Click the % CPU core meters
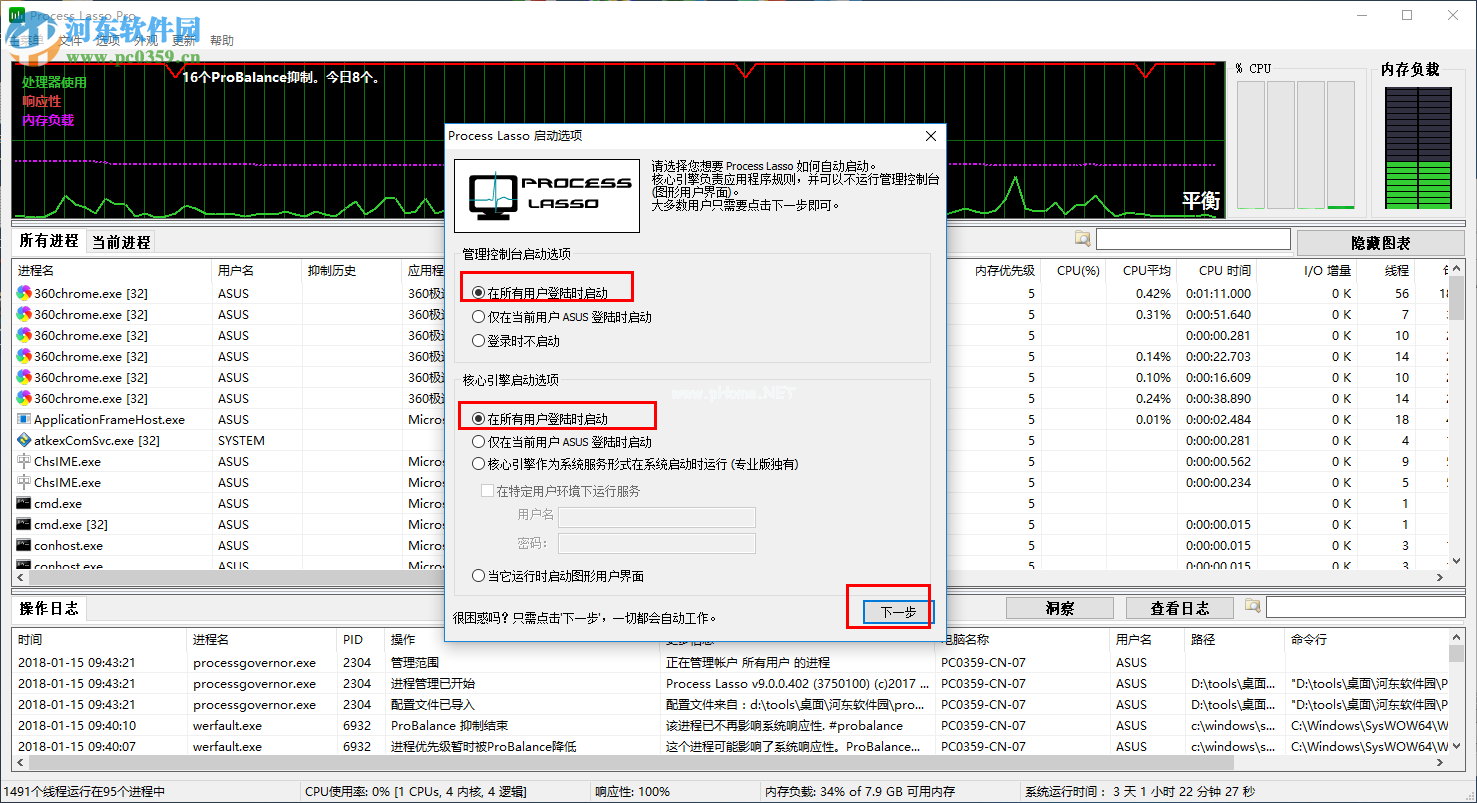1477x803 pixels. tap(1296, 146)
